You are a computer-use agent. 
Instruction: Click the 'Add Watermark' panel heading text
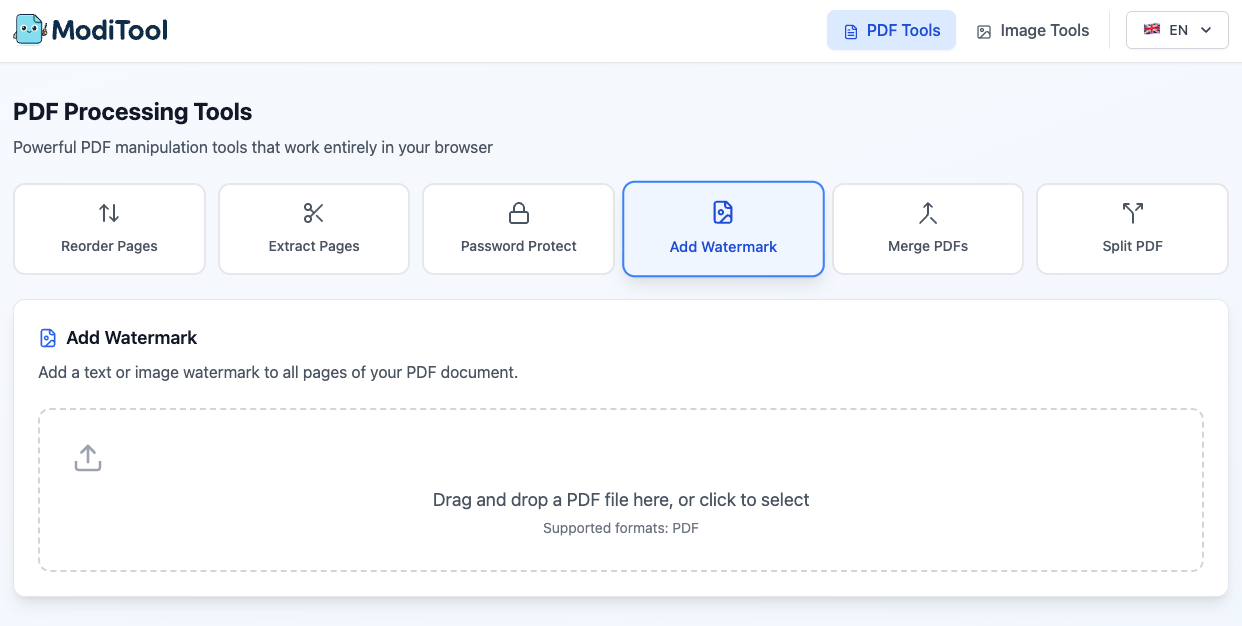(132, 338)
